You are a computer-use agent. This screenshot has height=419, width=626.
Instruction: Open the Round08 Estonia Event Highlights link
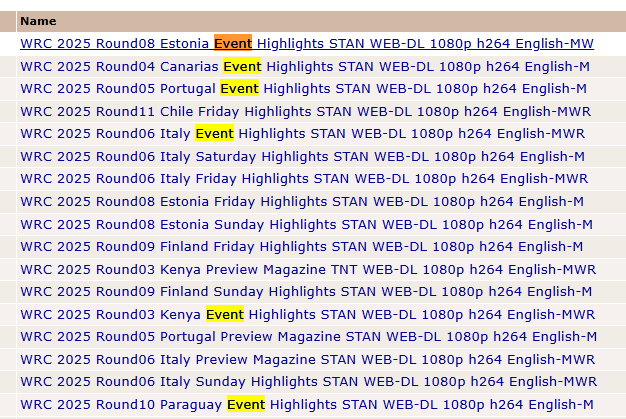click(307, 43)
